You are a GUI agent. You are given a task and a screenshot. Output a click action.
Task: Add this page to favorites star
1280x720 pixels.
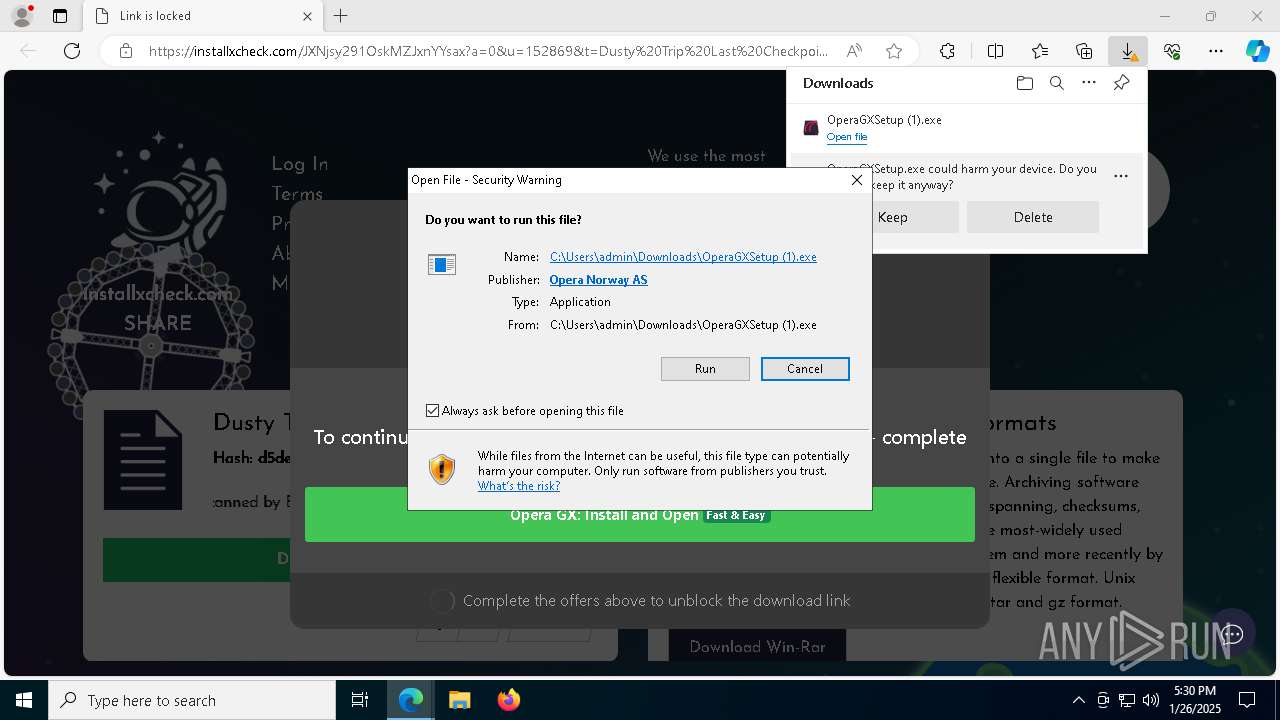click(894, 51)
